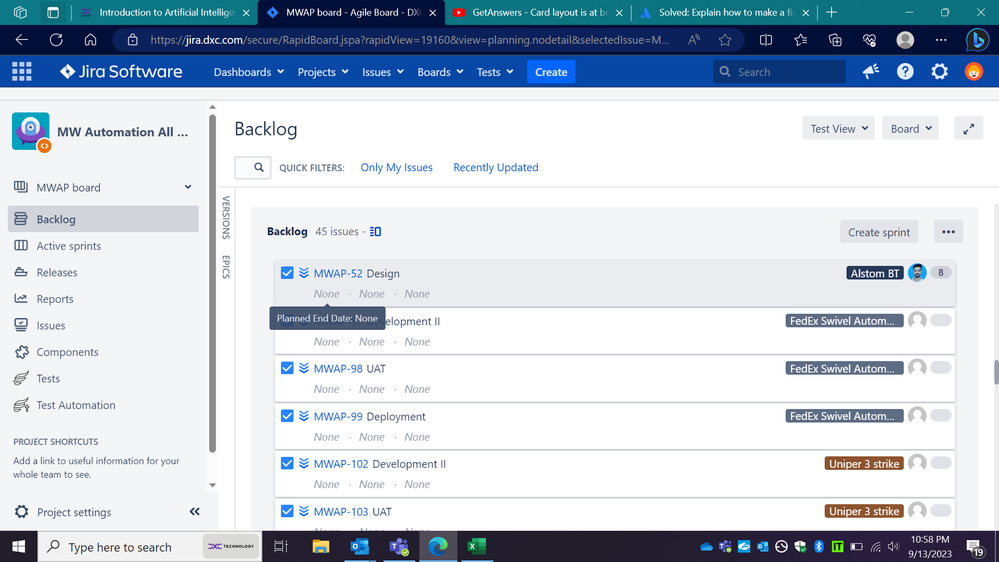Apply Only My Issues quick filter
The image size is (999, 562).
click(396, 167)
